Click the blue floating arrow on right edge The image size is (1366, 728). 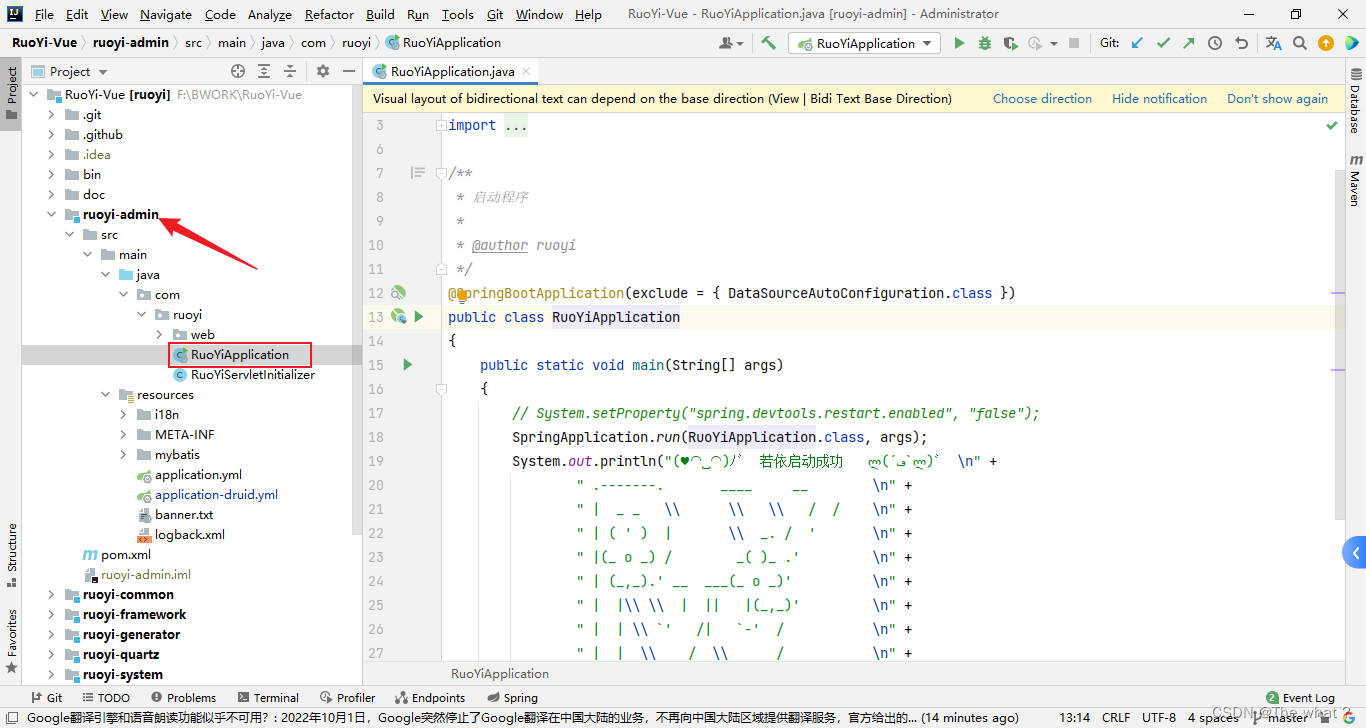coord(1355,552)
